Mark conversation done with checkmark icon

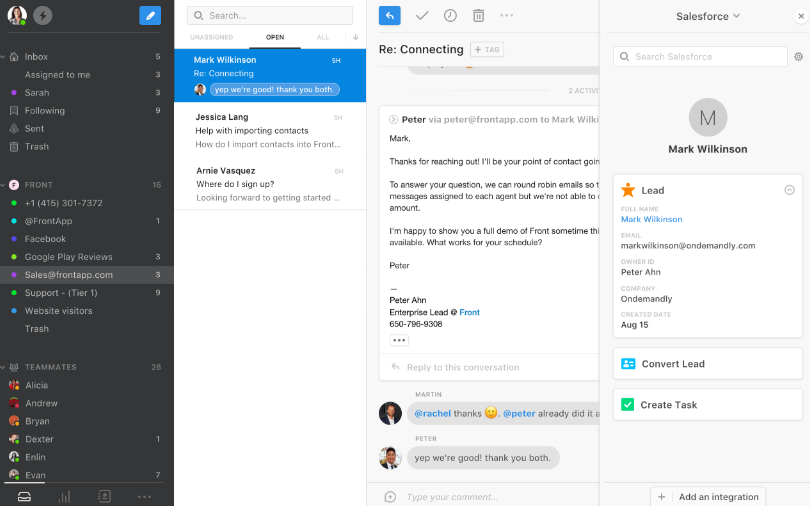(x=422, y=15)
